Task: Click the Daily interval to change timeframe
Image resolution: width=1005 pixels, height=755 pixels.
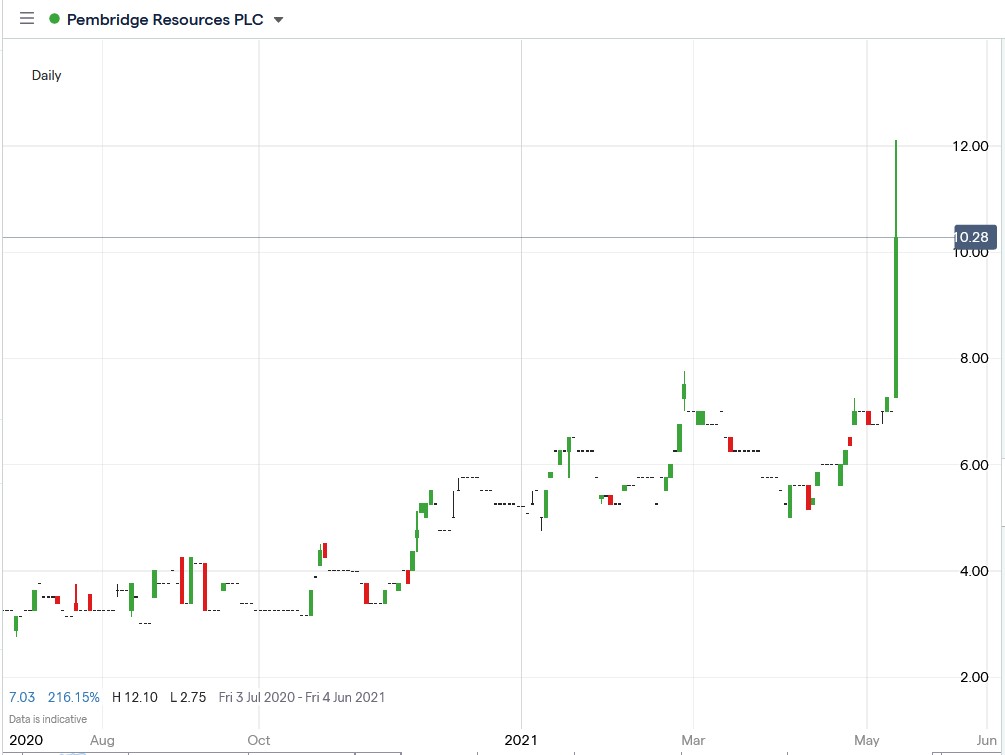Action: point(46,75)
